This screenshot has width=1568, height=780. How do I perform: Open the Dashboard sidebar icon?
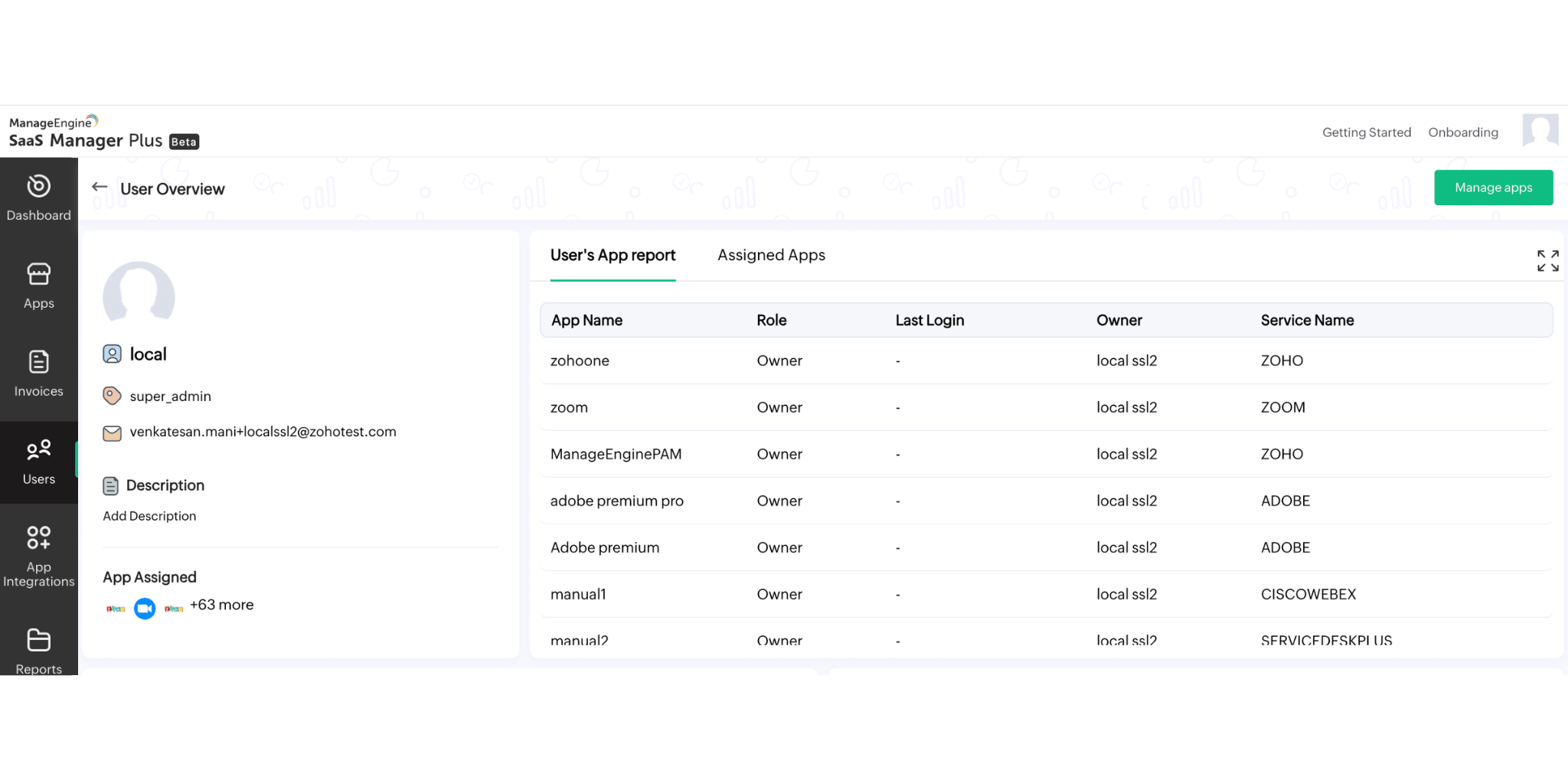pyautogui.click(x=38, y=186)
